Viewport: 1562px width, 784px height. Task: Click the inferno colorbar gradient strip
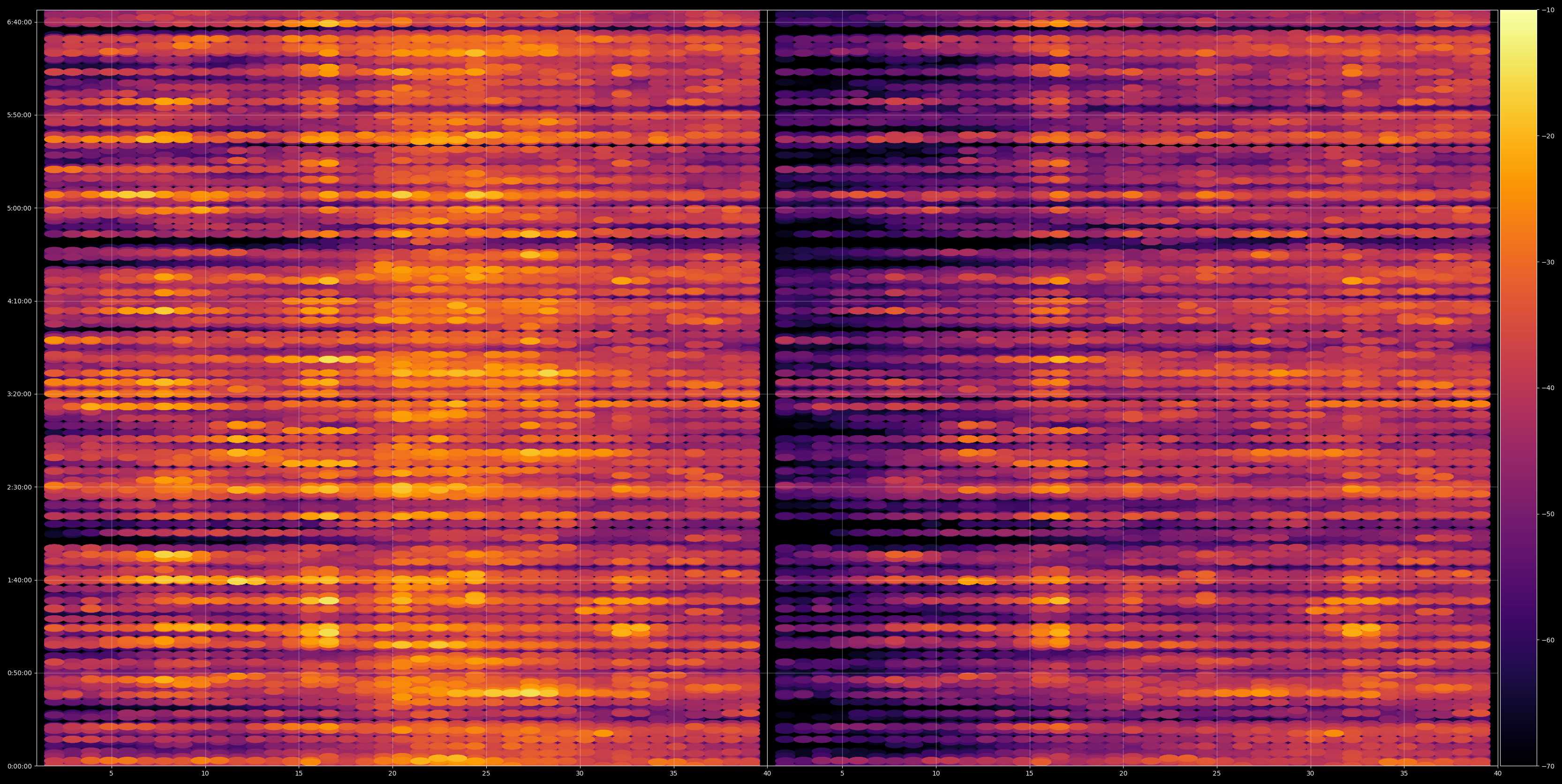pyautogui.click(x=1518, y=388)
